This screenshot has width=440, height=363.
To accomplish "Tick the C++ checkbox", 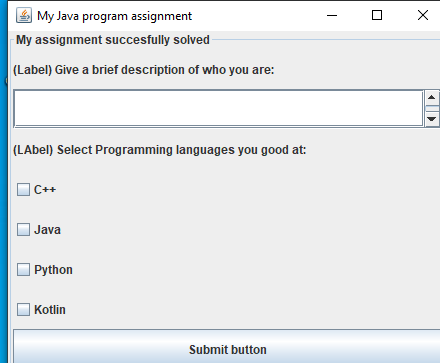I will tap(23, 190).
